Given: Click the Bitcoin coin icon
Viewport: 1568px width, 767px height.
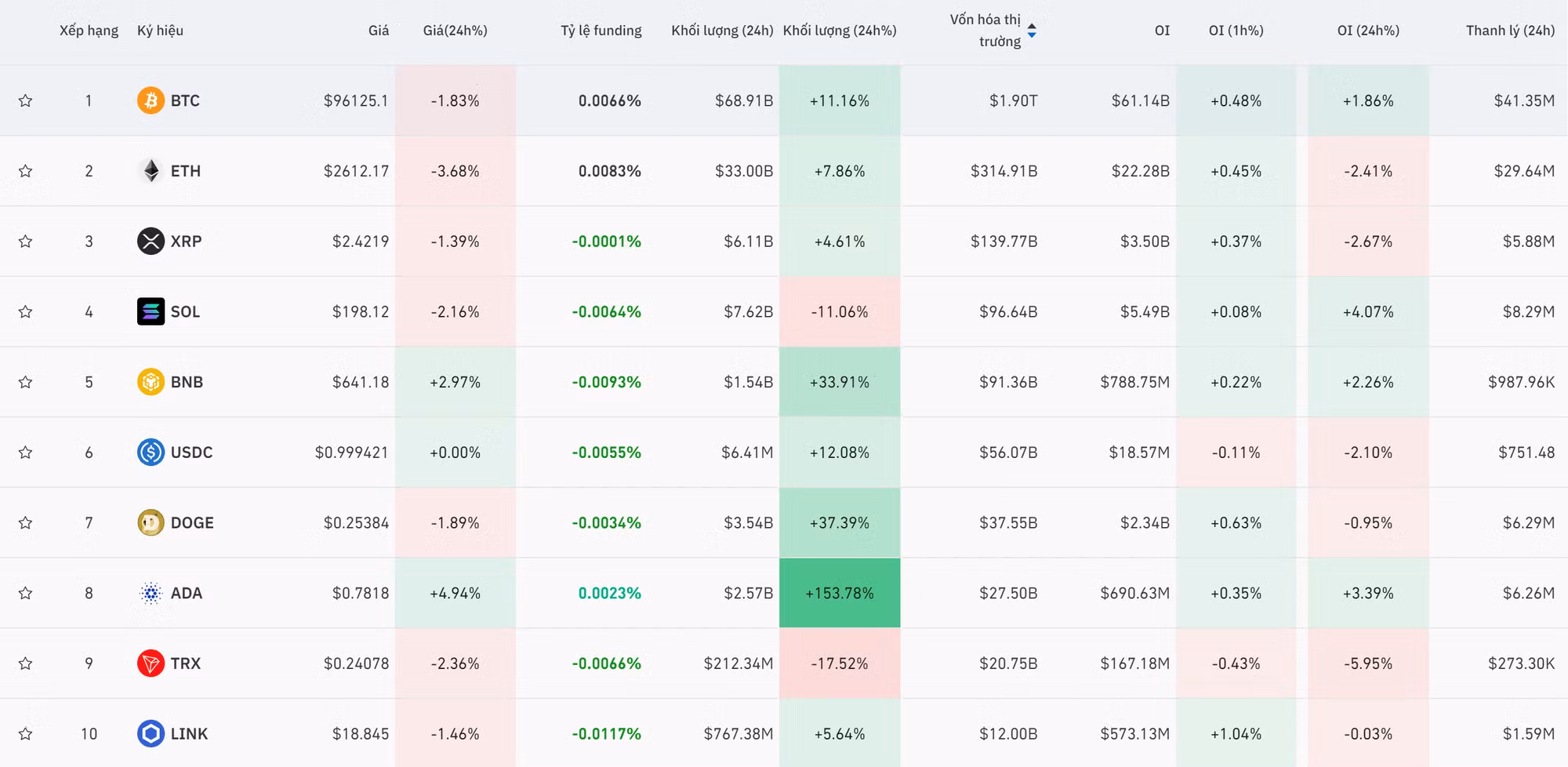Looking at the screenshot, I should 151,100.
